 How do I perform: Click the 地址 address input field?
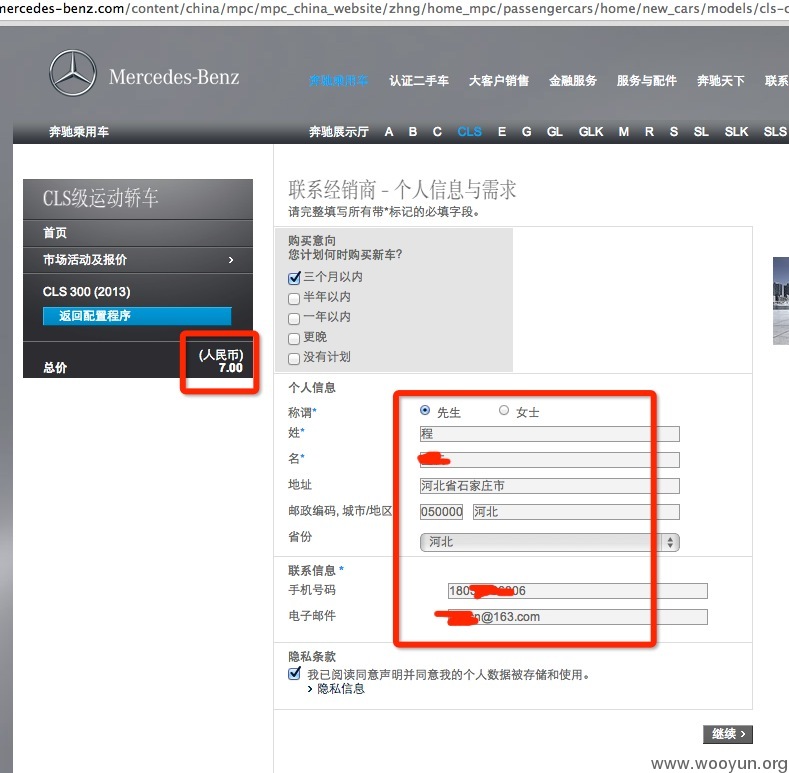pyautogui.click(x=549, y=486)
